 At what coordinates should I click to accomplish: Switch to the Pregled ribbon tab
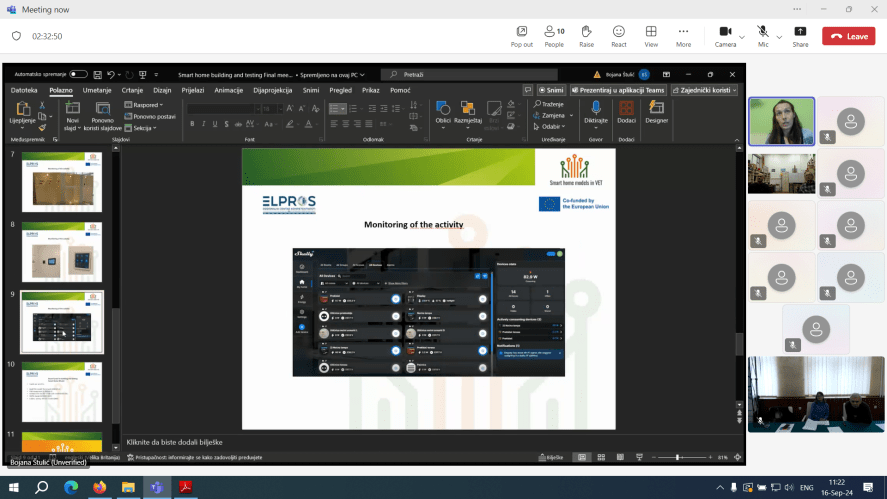point(341,90)
